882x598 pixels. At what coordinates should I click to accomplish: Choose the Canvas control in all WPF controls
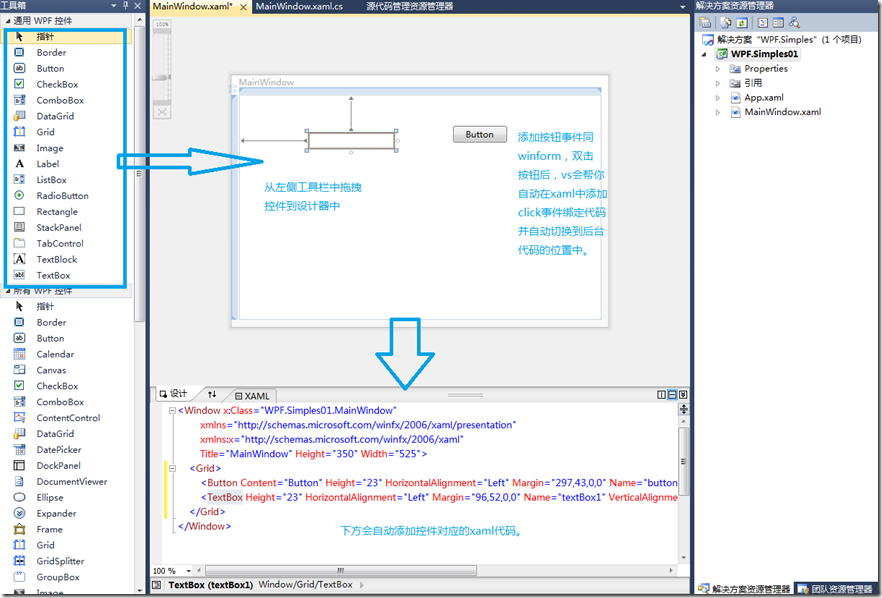(x=68, y=370)
